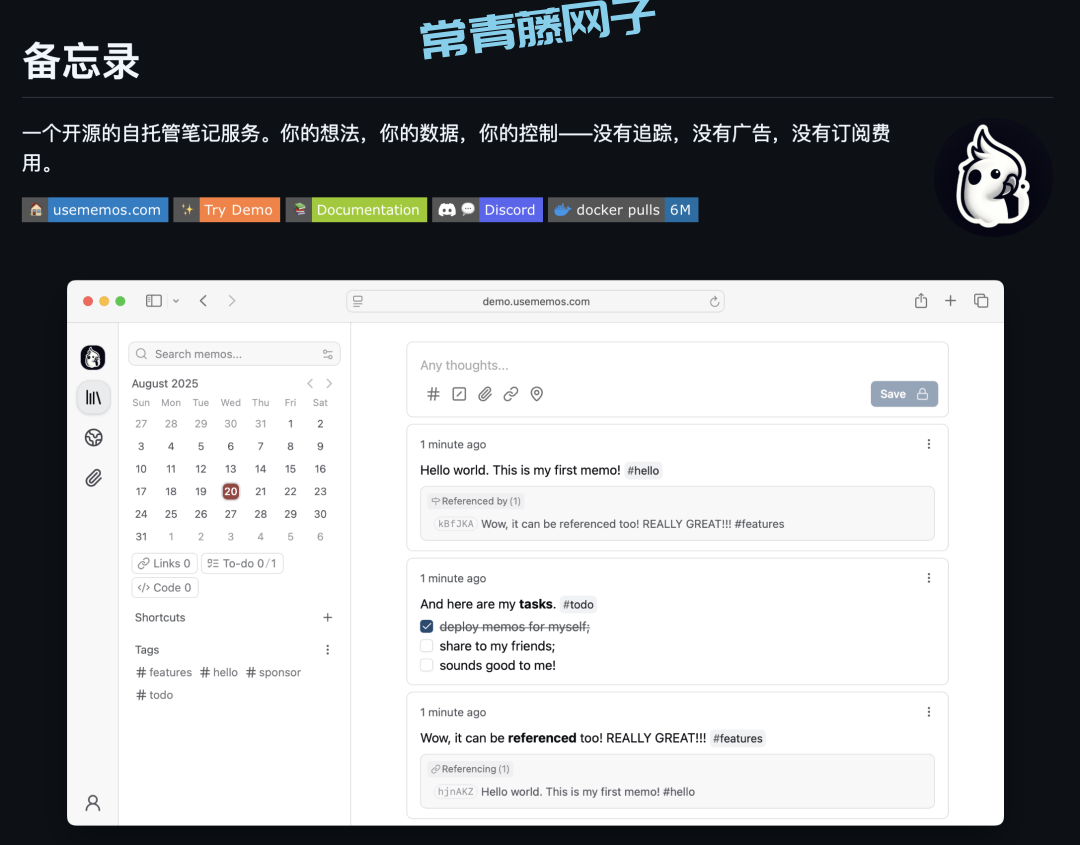
Task: Open the browser sidebar toggle dropdown chevron
Action: [x=176, y=301]
